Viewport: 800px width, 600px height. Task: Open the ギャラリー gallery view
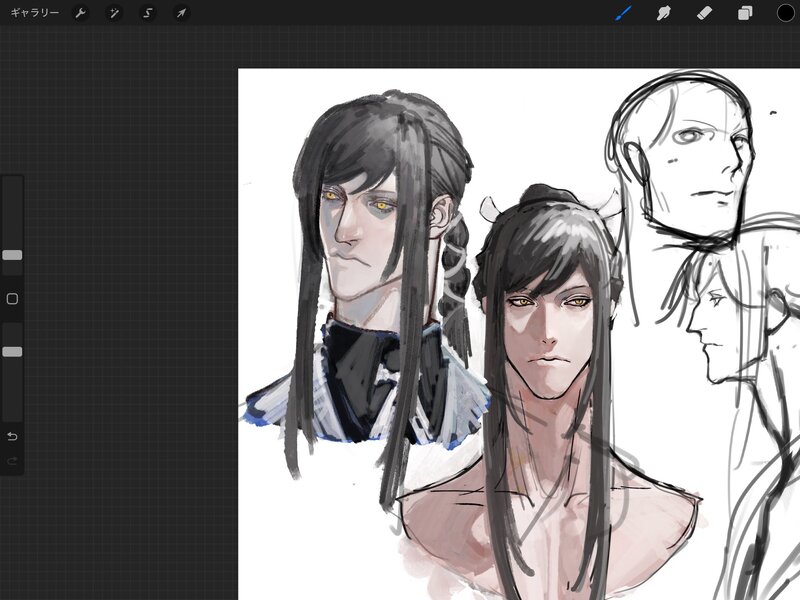tap(35, 13)
